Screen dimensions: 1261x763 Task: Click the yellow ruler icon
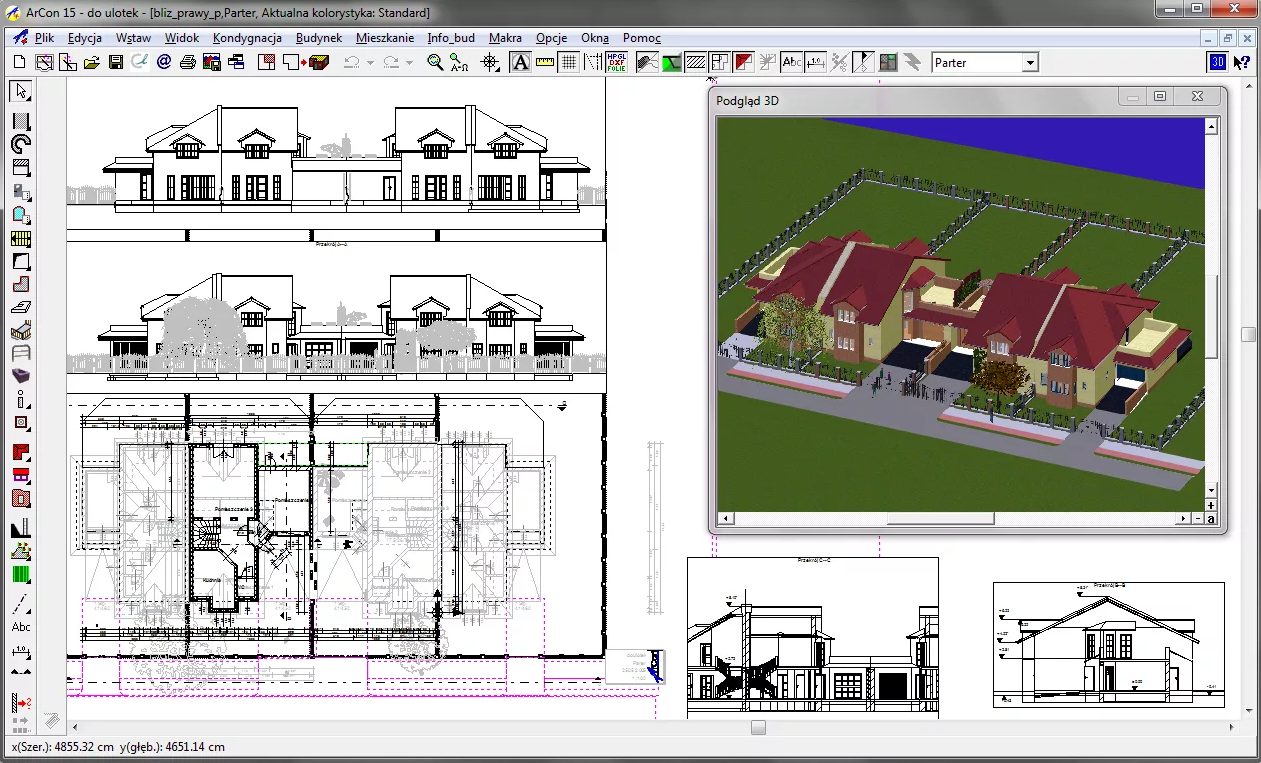(x=544, y=62)
